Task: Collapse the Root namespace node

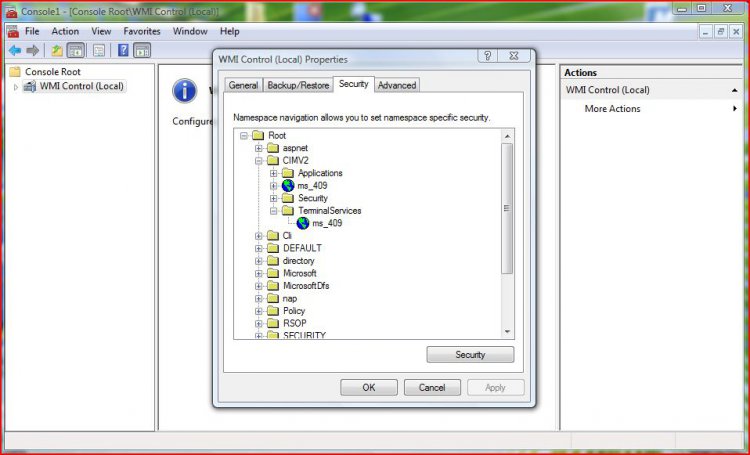Action: pos(244,136)
